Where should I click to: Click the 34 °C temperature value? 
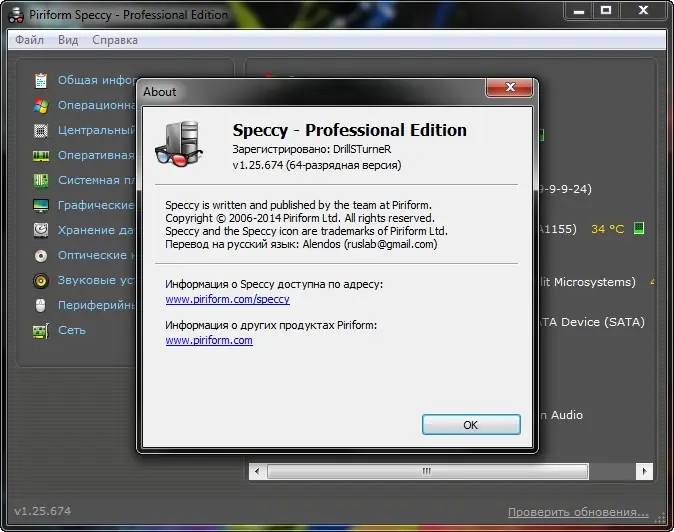(607, 229)
